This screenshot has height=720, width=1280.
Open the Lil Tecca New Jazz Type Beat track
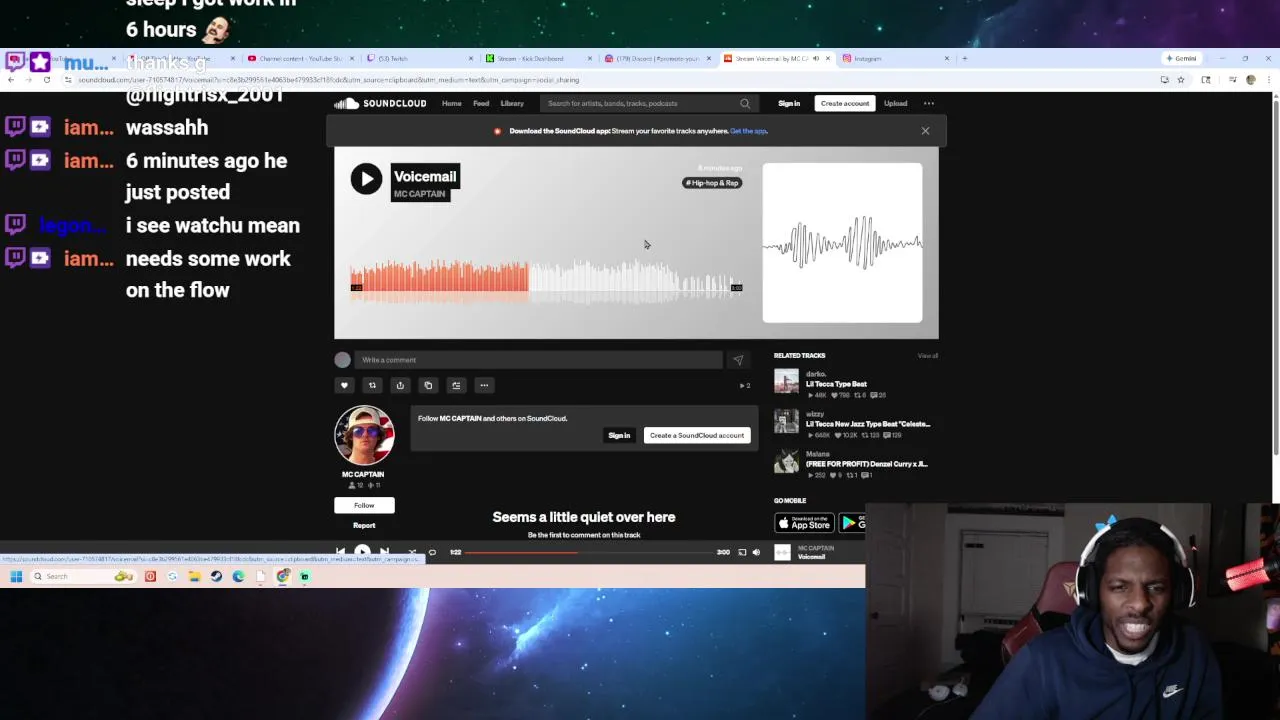[x=868, y=424]
